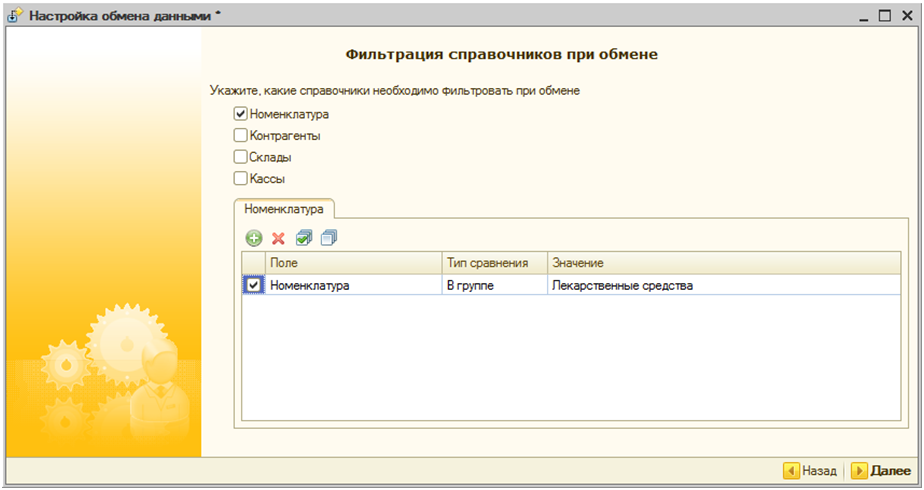Viewport: 924px width, 490px height.
Task: Click the red delete row icon
Action: 279,238
